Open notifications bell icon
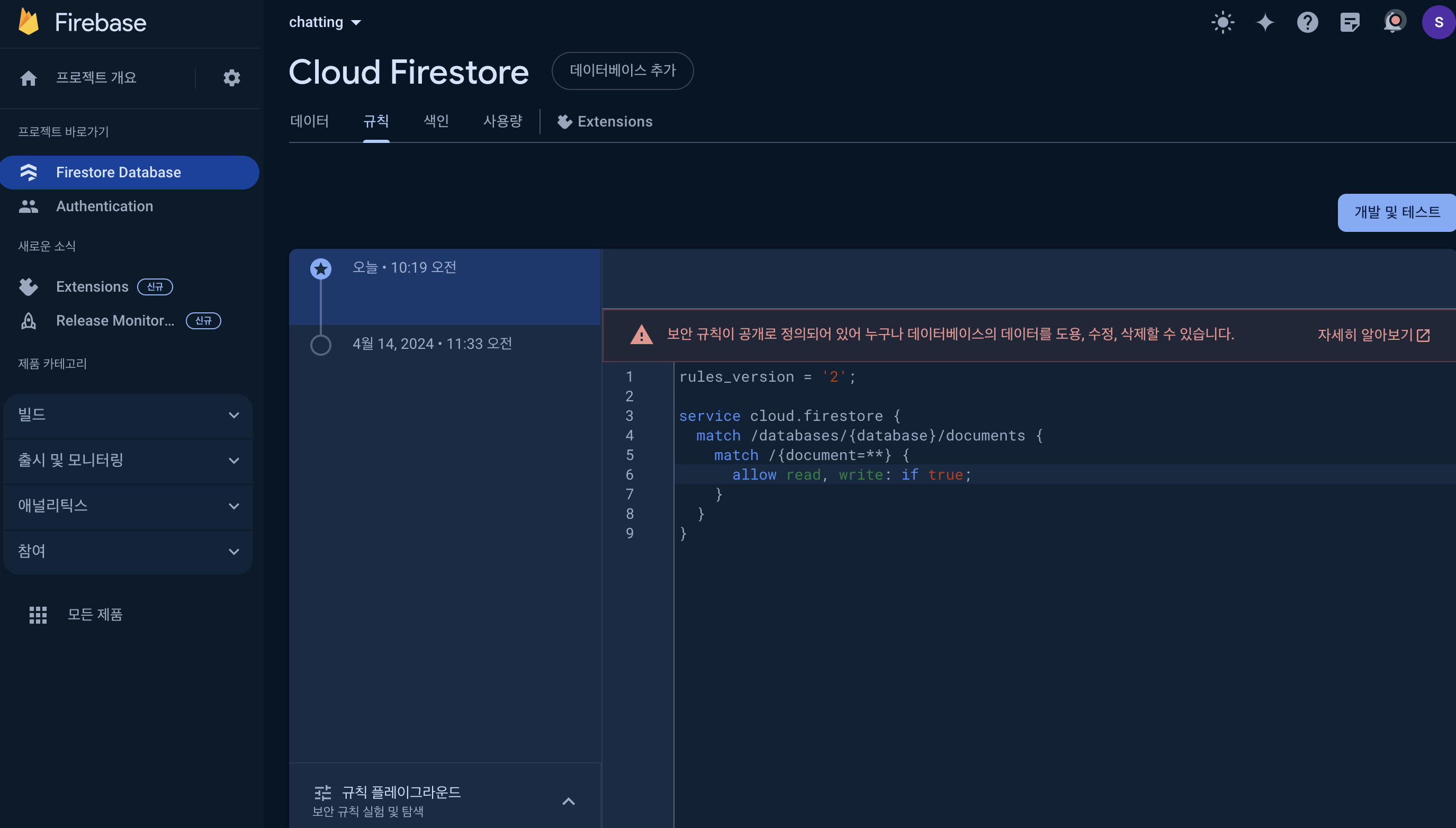This screenshot has width=1456, height=828. click(1393, 23)
